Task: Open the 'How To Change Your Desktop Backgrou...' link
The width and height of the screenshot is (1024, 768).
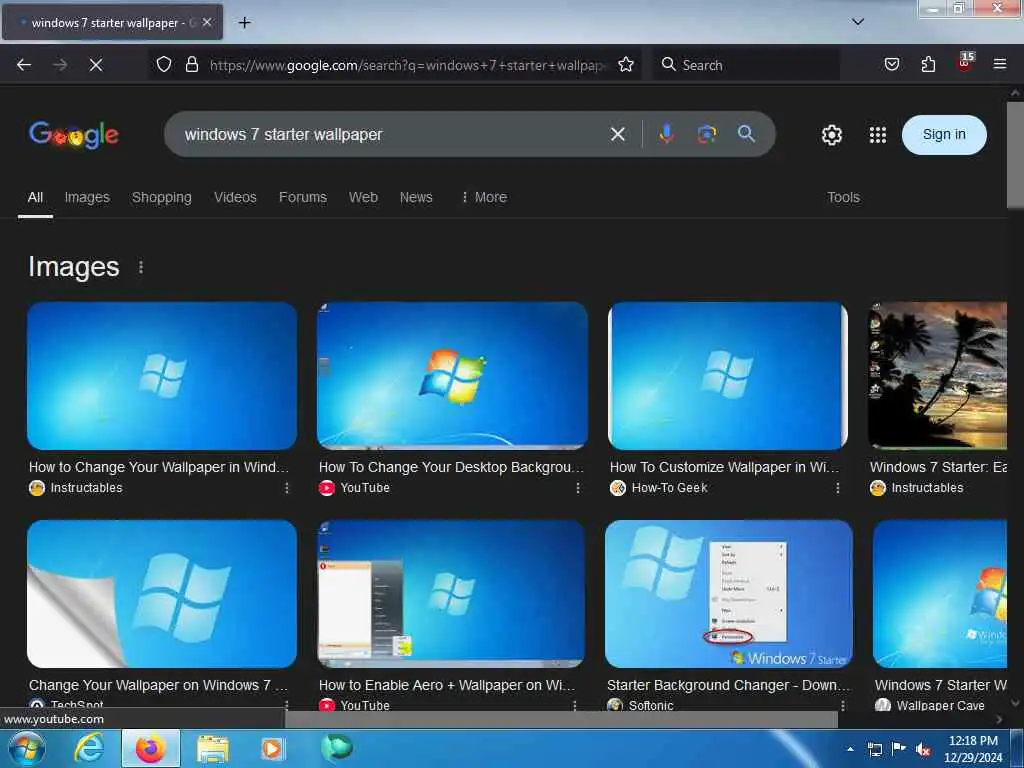Action: point(451,467)
